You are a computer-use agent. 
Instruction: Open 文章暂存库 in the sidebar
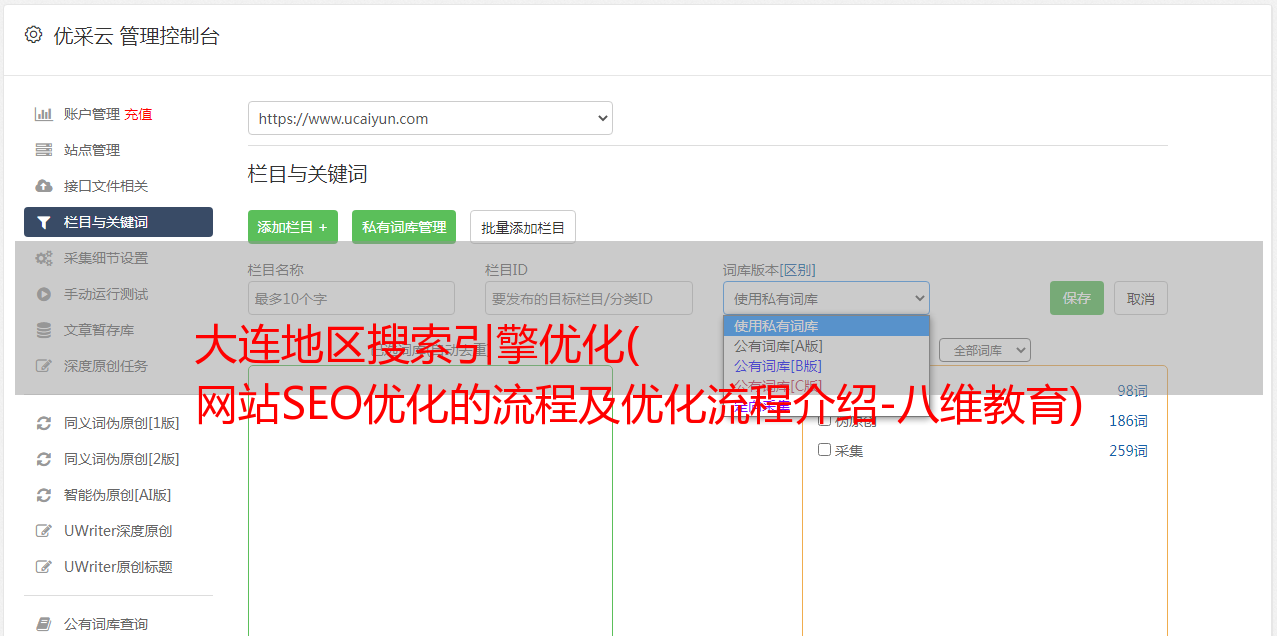point(99,330)
